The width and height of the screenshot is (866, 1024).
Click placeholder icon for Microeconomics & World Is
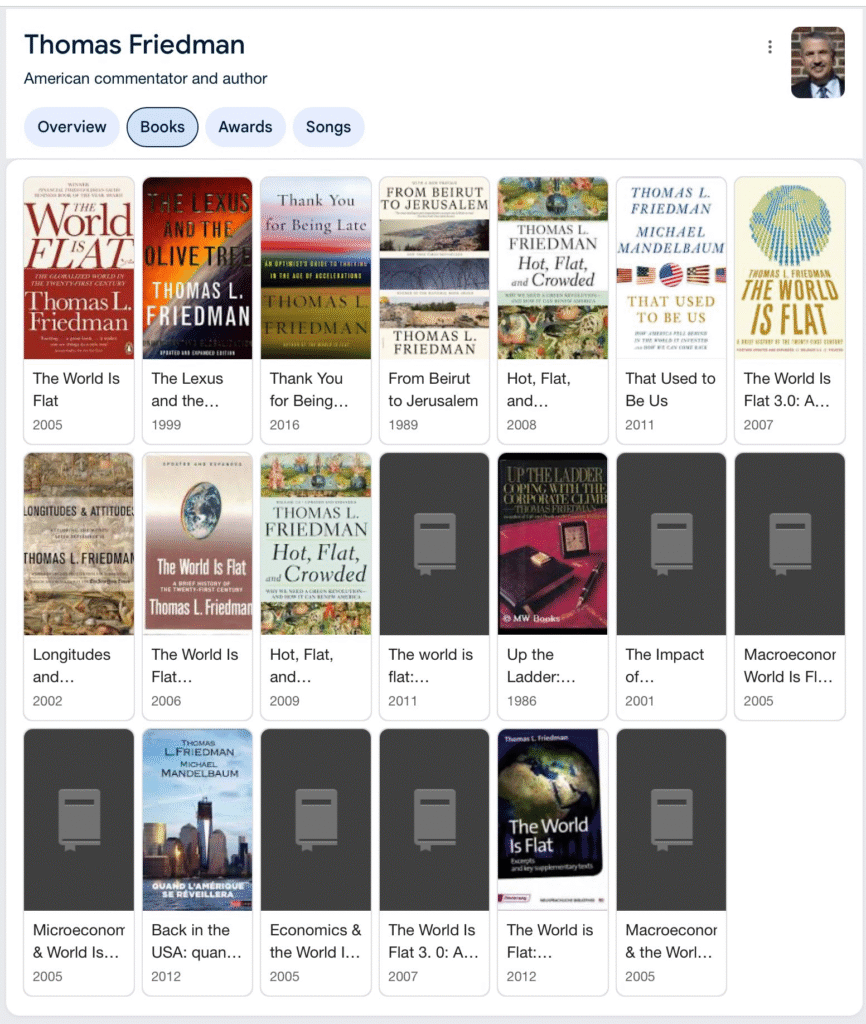tap(79, 820)
